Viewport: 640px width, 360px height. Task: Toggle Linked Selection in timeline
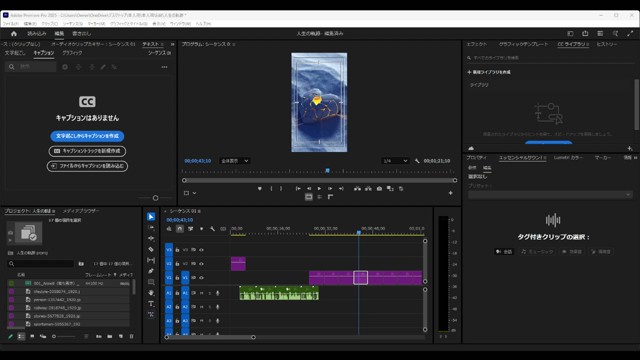pyautogui.click(x=191, y=229)
